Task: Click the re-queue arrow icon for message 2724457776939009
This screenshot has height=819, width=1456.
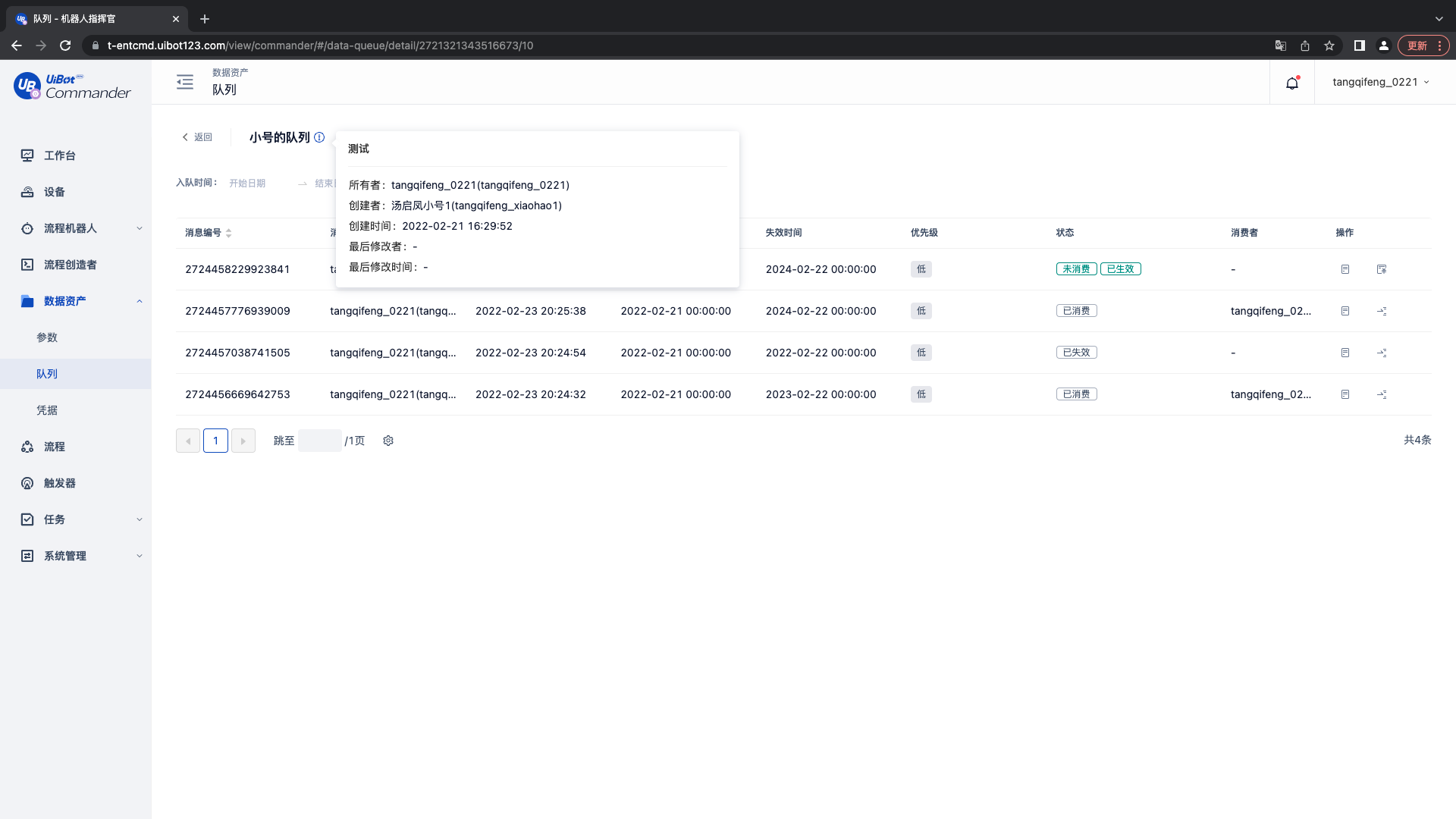Action: tap(1382, 311)
